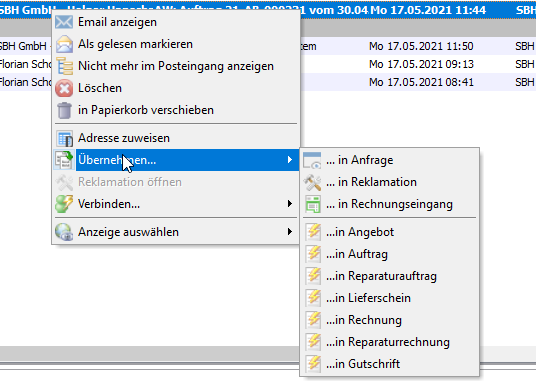Click the red X icon for Löschen

(x=64, y=88)
